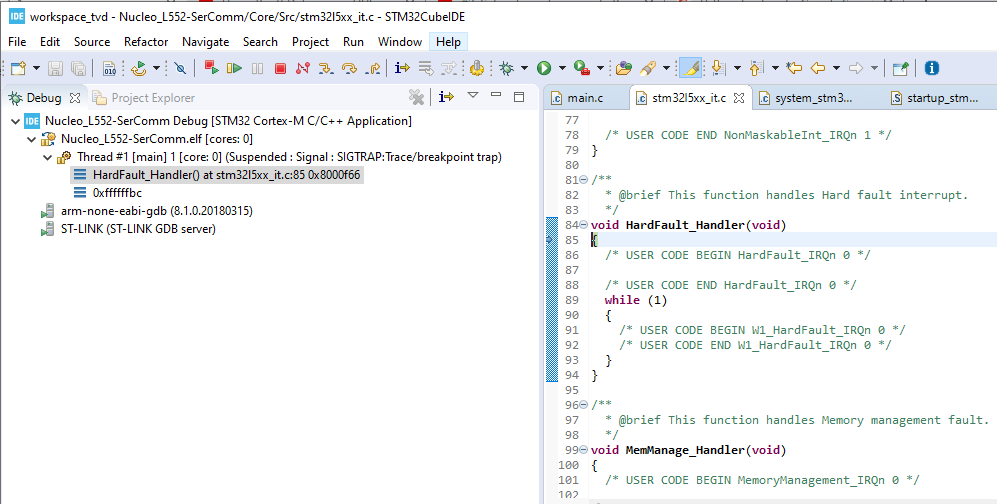Open the File menu
Viewport: 997px width, 504px height.
click(17, 42)
